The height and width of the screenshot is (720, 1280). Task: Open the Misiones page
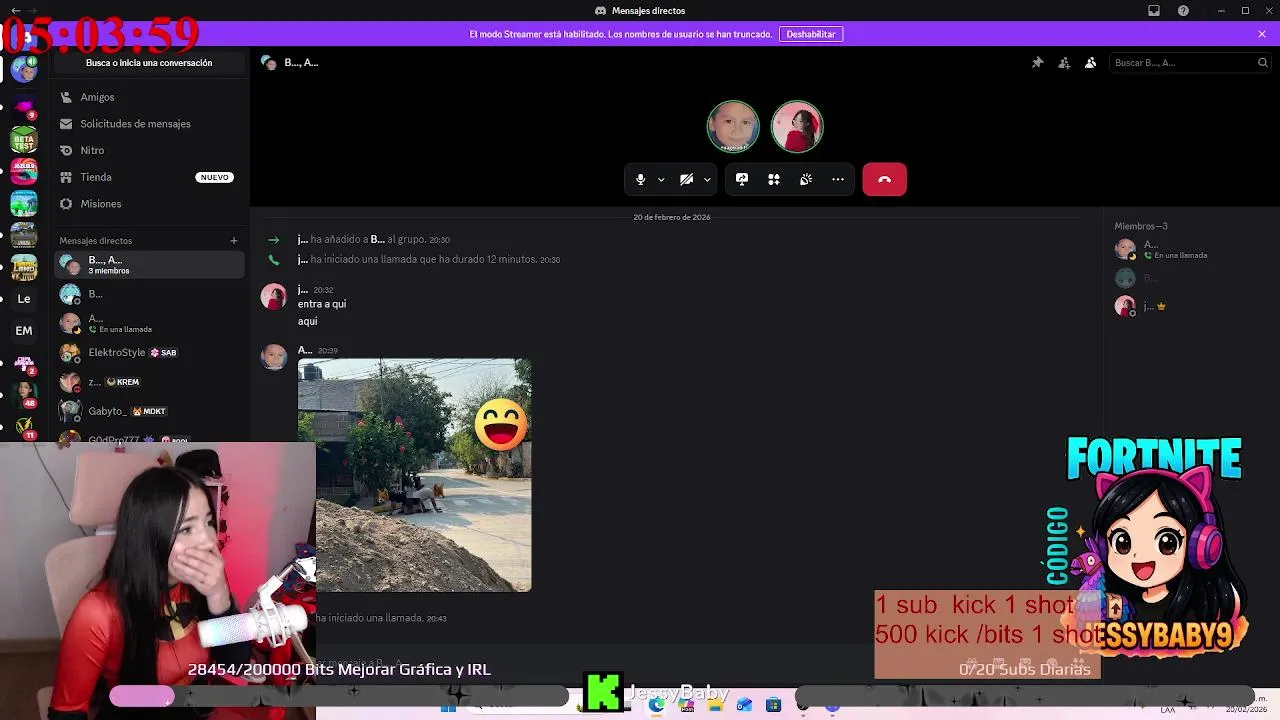point(149,204)
